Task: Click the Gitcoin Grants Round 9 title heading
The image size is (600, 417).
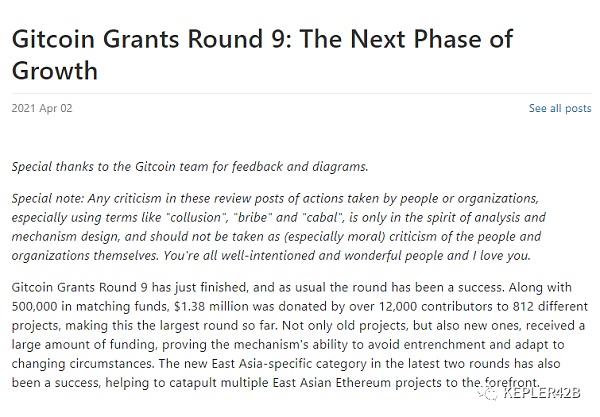Action: [x=262, y=54]
